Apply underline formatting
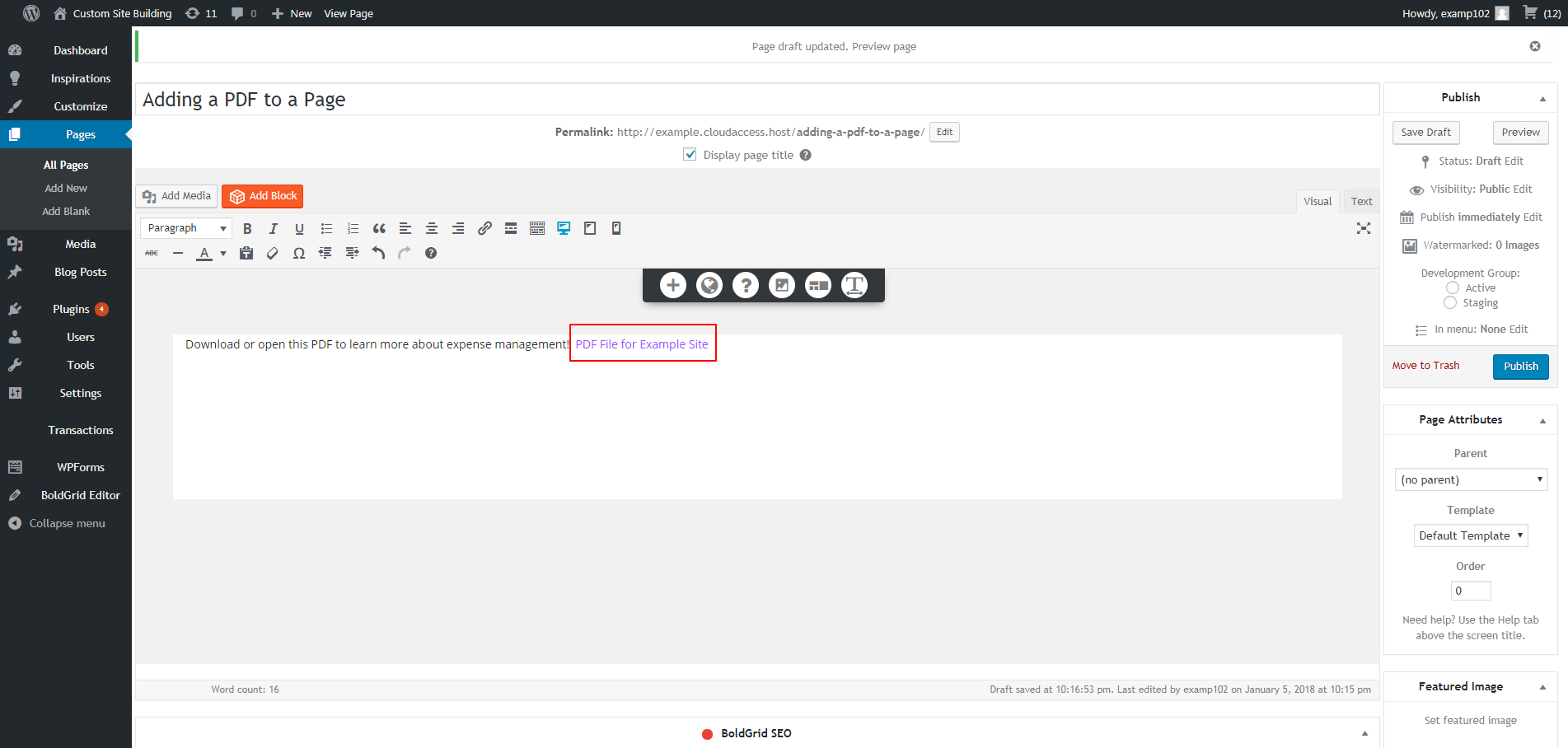The width and height of the screenshot is (1568, 748). pyautogui.click(x=300, y=229)
